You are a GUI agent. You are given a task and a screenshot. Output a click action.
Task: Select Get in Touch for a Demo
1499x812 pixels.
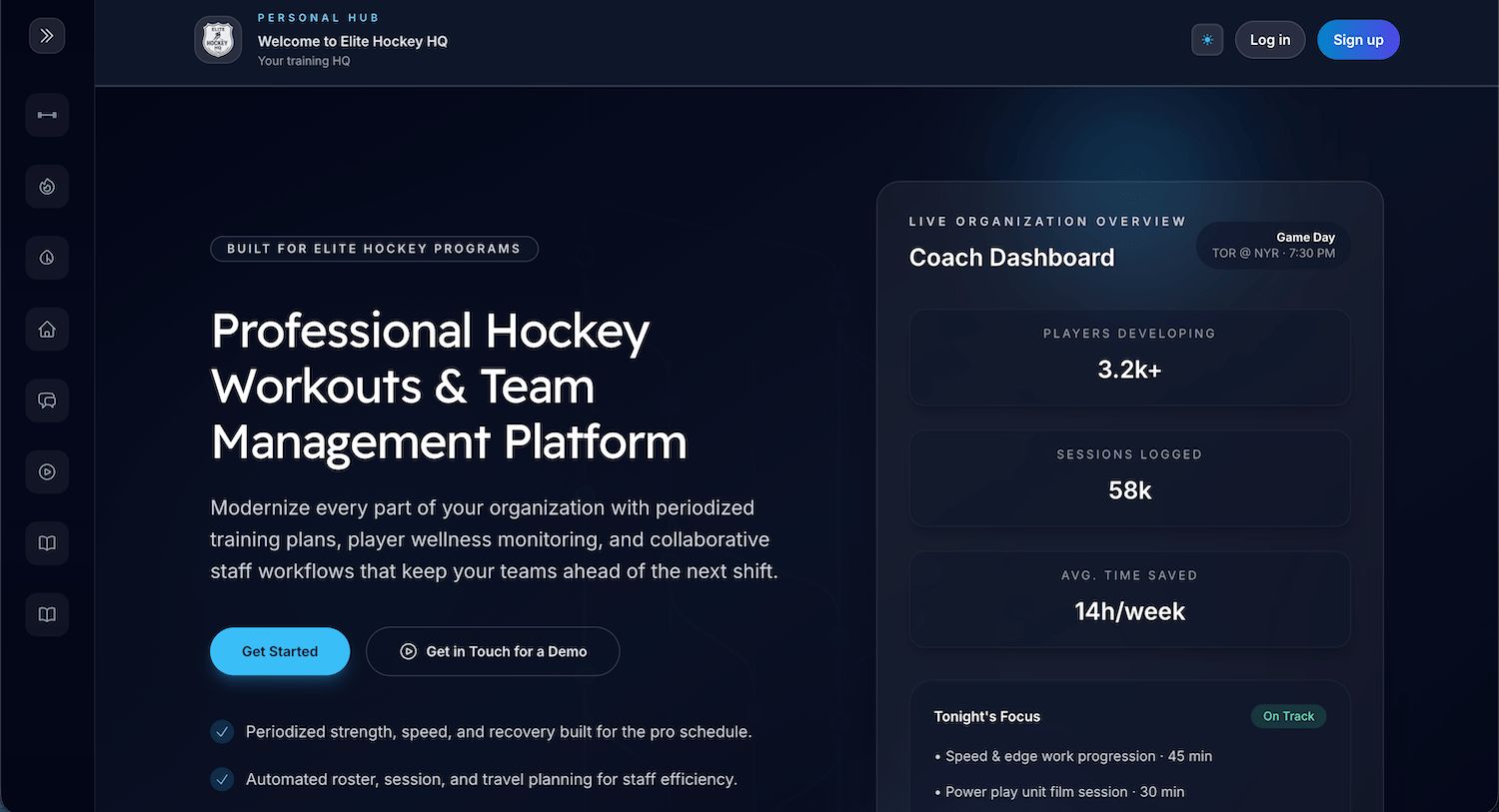pyautogui.click(x=493, y=651)
